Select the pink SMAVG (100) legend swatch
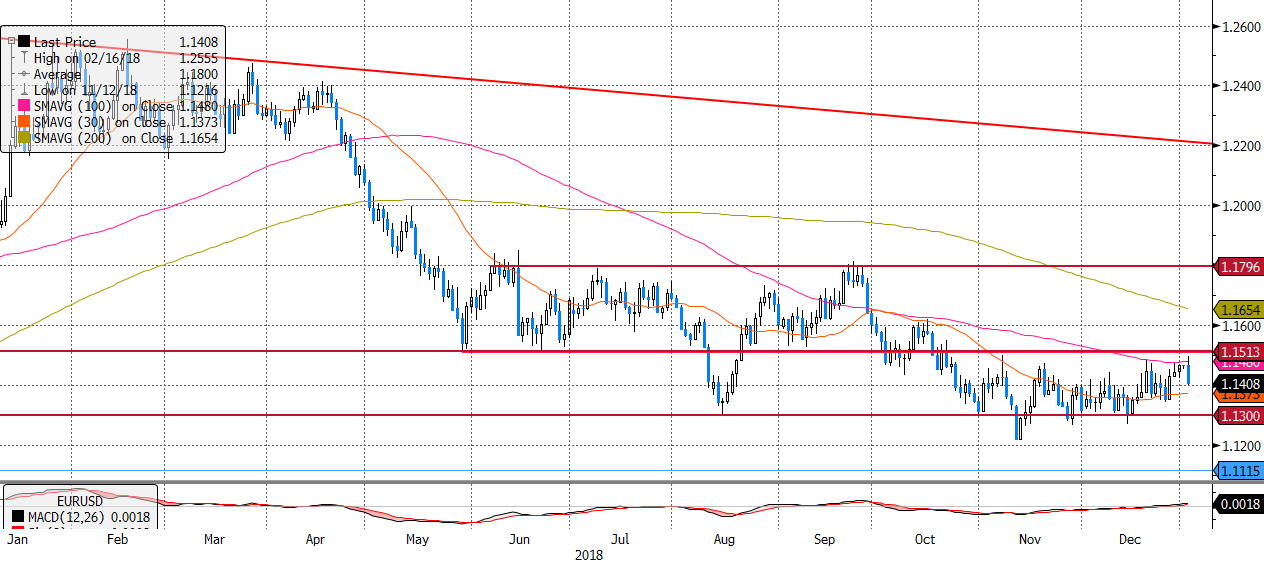1264x562 pixels. 23,106
